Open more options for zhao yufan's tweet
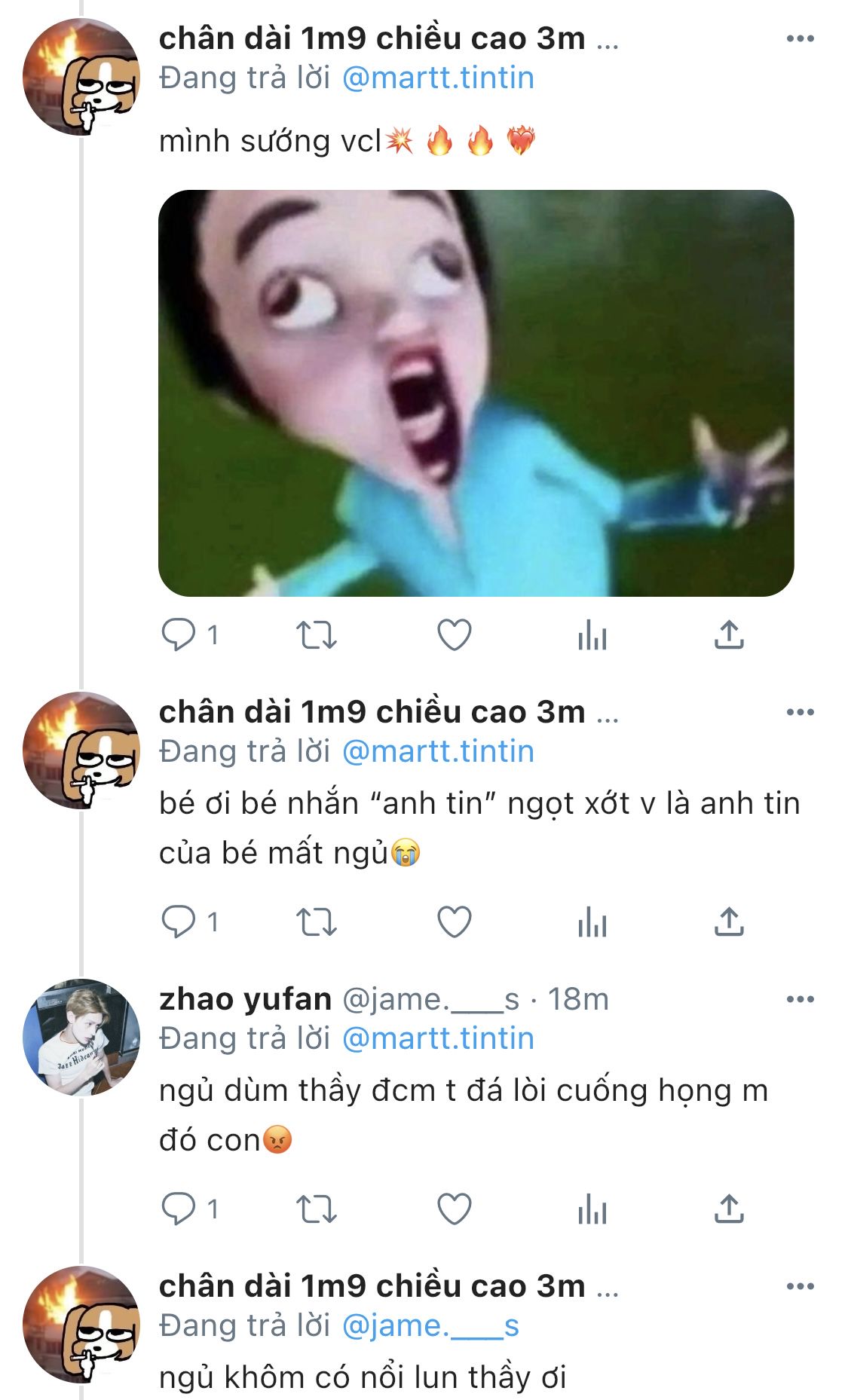Image resolution: width=848 pixels, height=1400 pixels. point(800,999)
